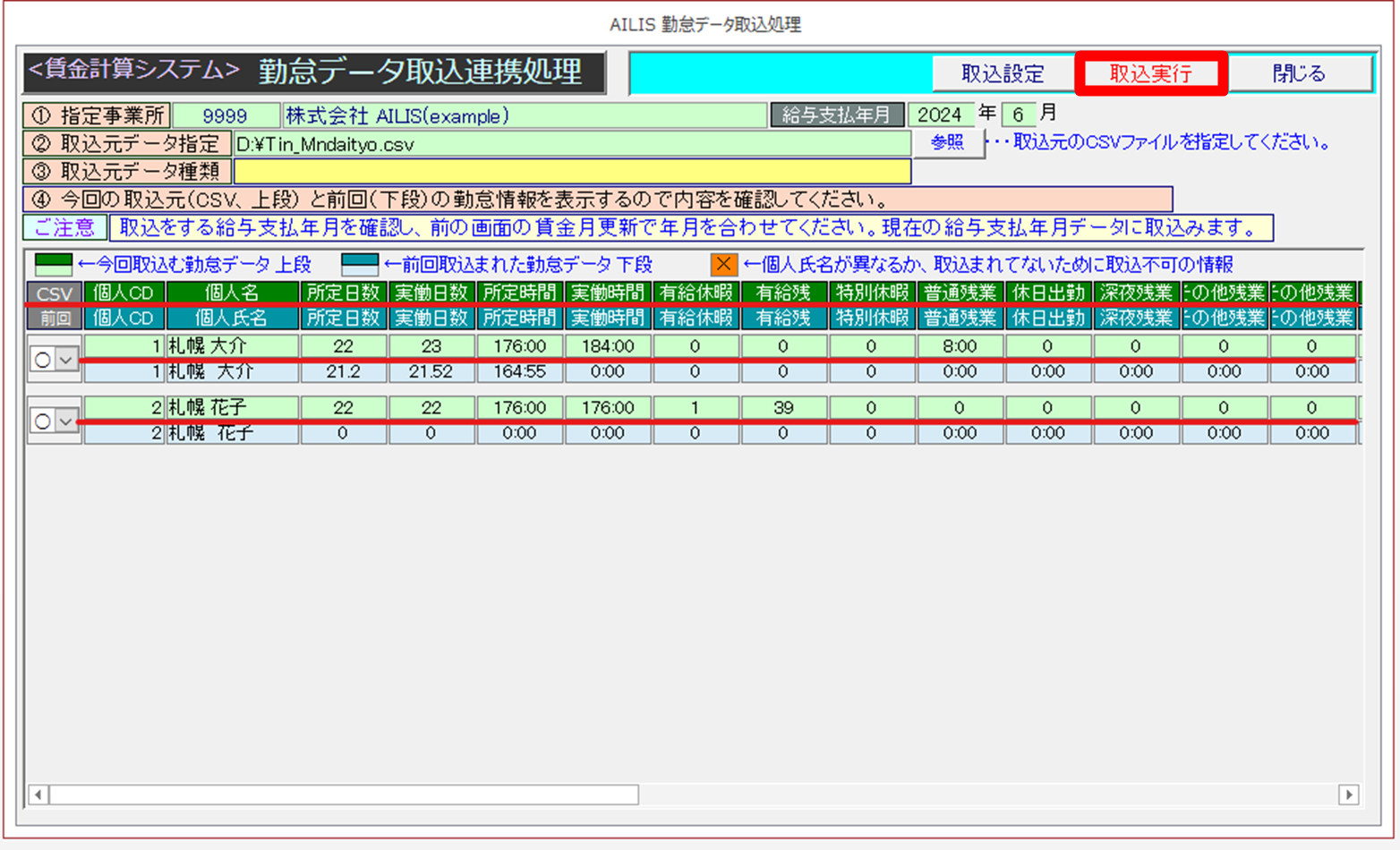Open 取込設定 import settings
The width and height of the screenshot is (1400, 850).
1003,73
